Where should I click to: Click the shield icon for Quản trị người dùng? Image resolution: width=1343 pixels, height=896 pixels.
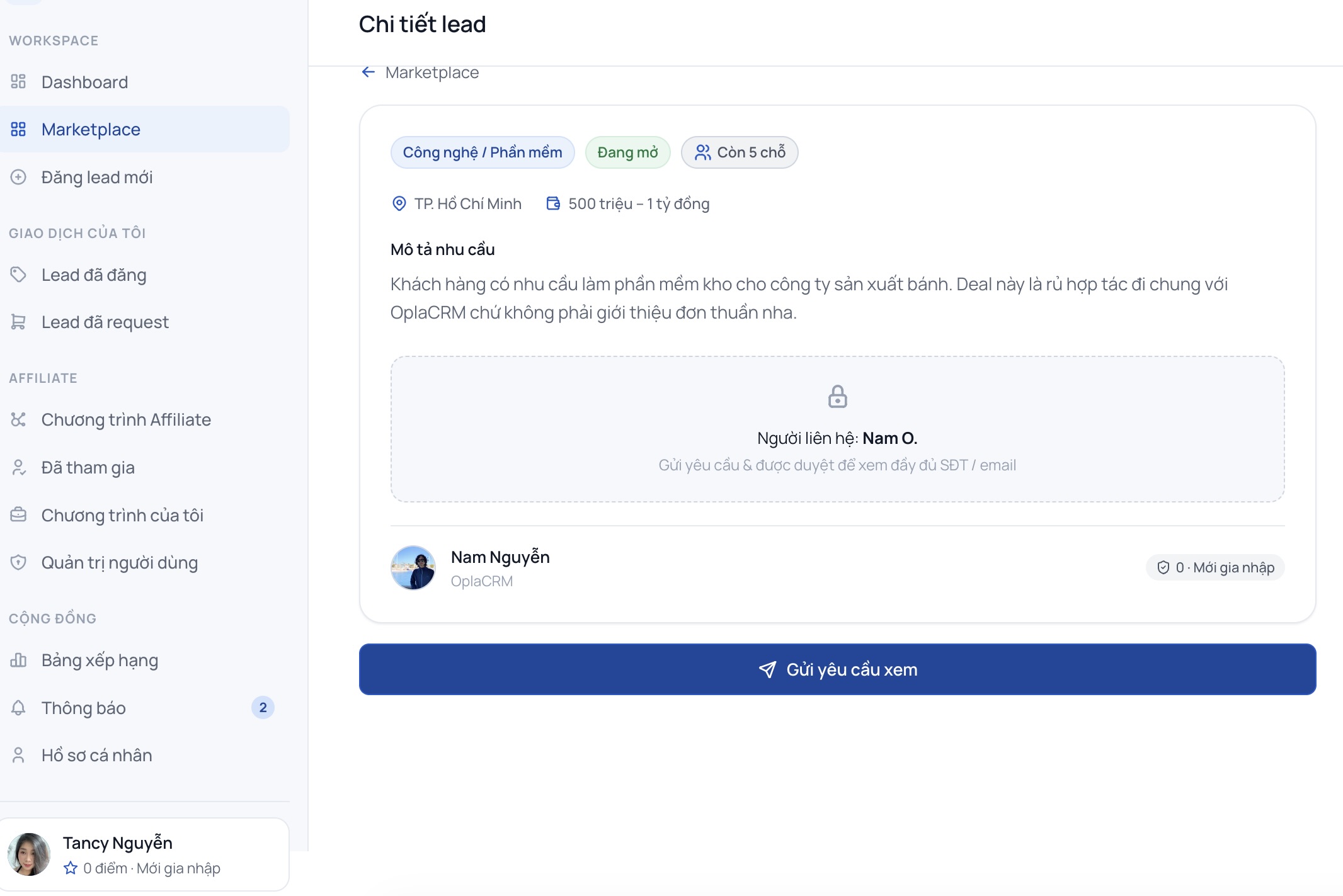[x=18, y=562]
